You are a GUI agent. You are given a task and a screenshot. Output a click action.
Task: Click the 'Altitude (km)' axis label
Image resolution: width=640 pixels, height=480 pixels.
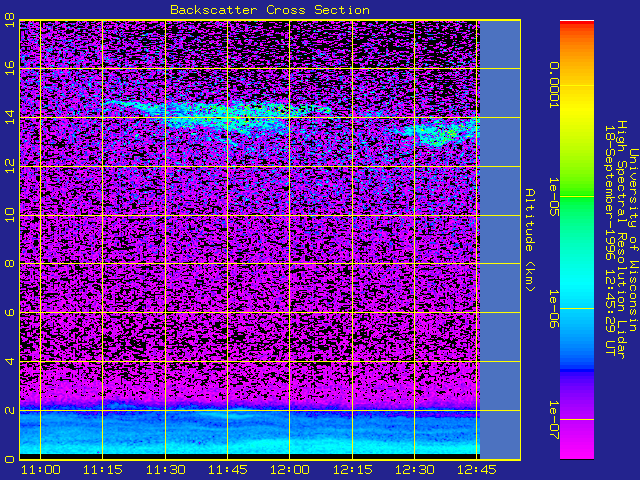[530, 240]
